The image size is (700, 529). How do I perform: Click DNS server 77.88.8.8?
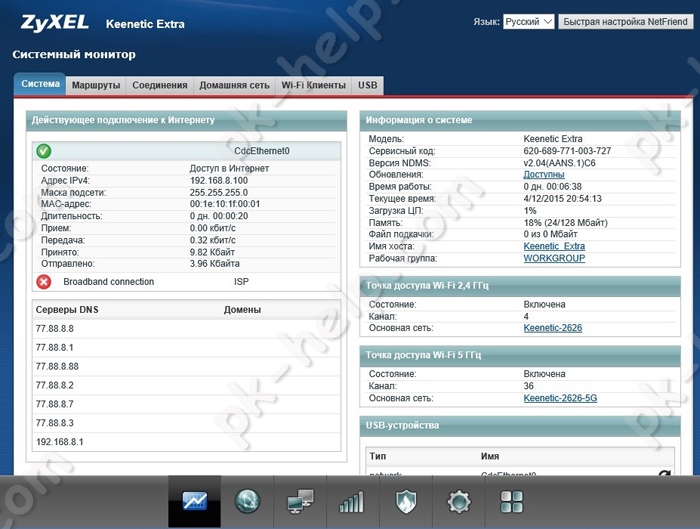click(55, 329)
